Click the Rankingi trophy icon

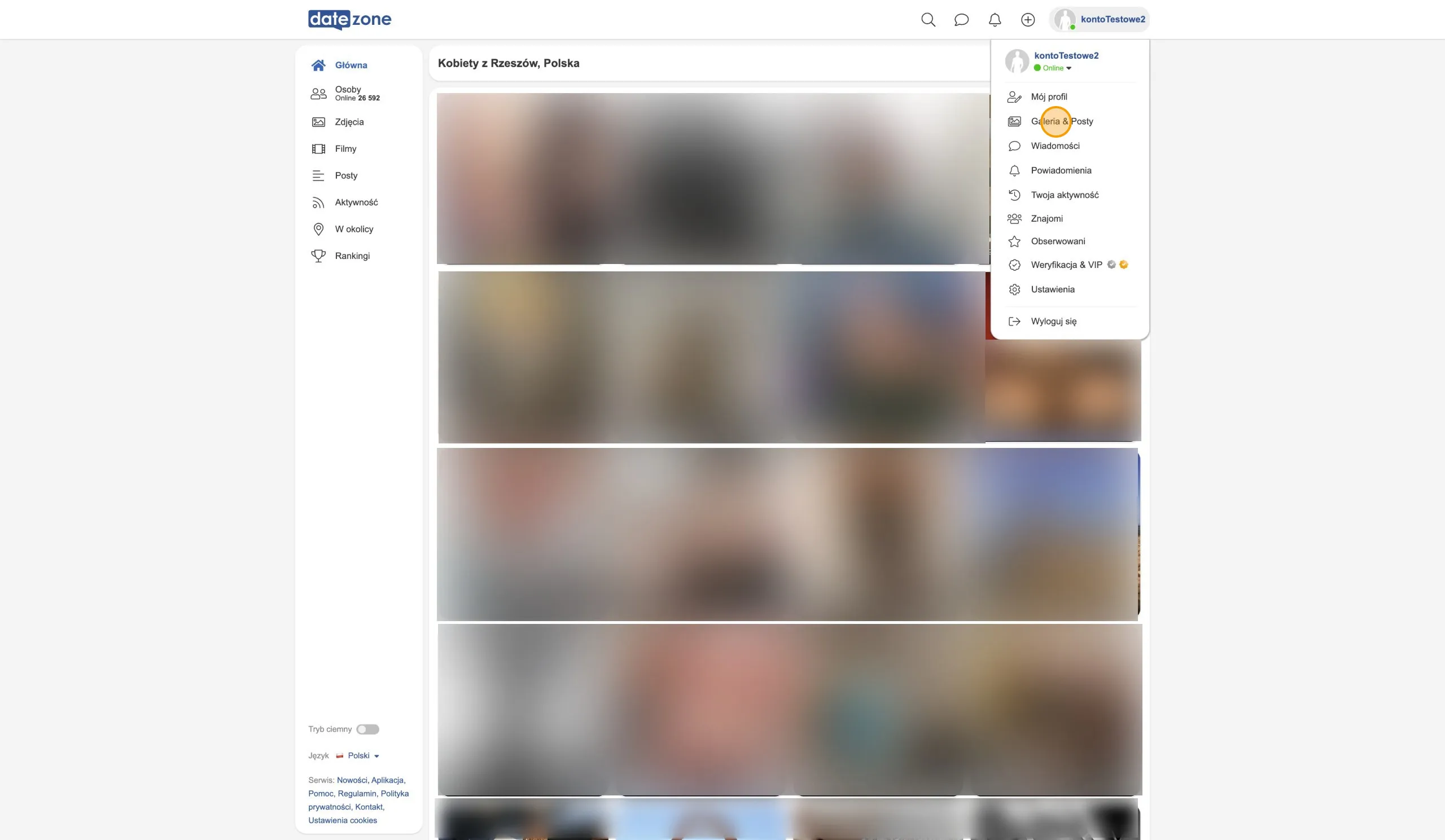tap(318, 256)
